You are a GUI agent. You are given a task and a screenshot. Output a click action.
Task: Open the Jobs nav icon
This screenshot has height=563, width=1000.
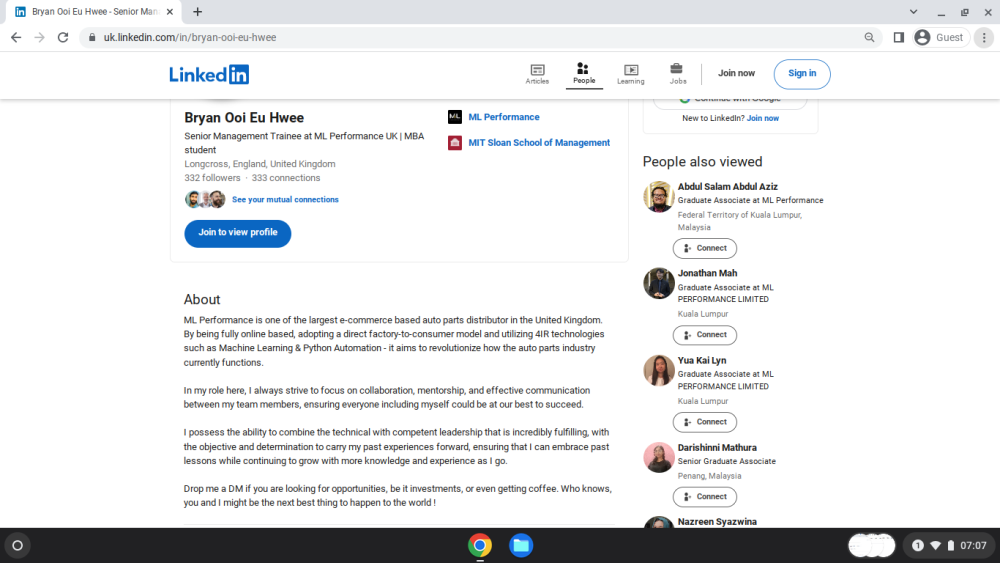pyautogui.click(x=677, y=74)
